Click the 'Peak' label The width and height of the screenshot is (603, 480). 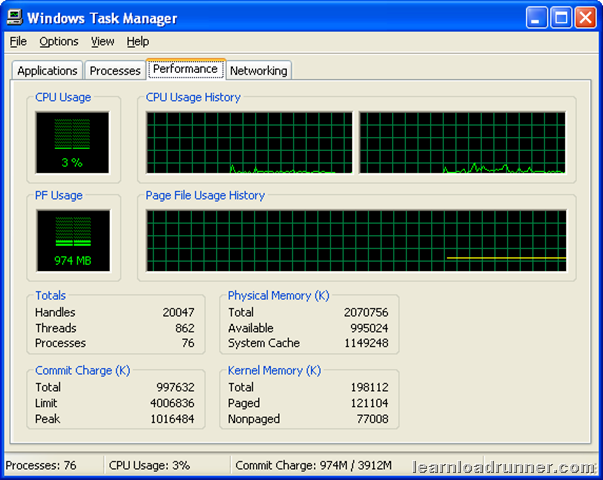tap(47, 418)
